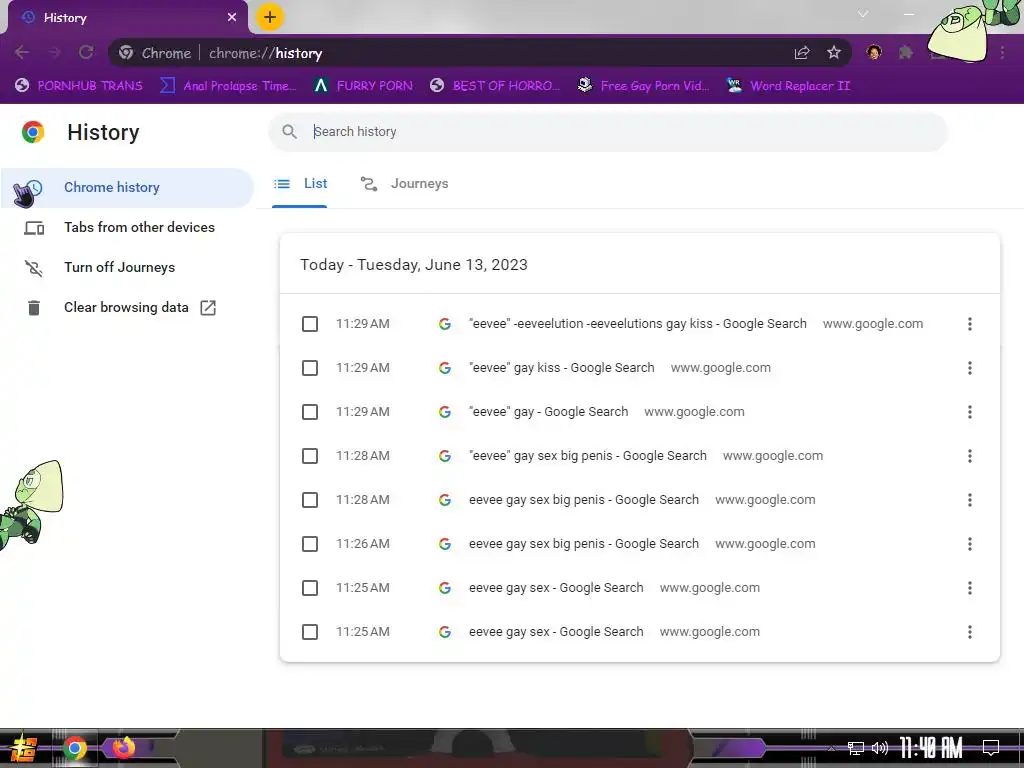Click the magnifier icon in Search history
Screen dimensions: 1024x768
pos(289,131)
